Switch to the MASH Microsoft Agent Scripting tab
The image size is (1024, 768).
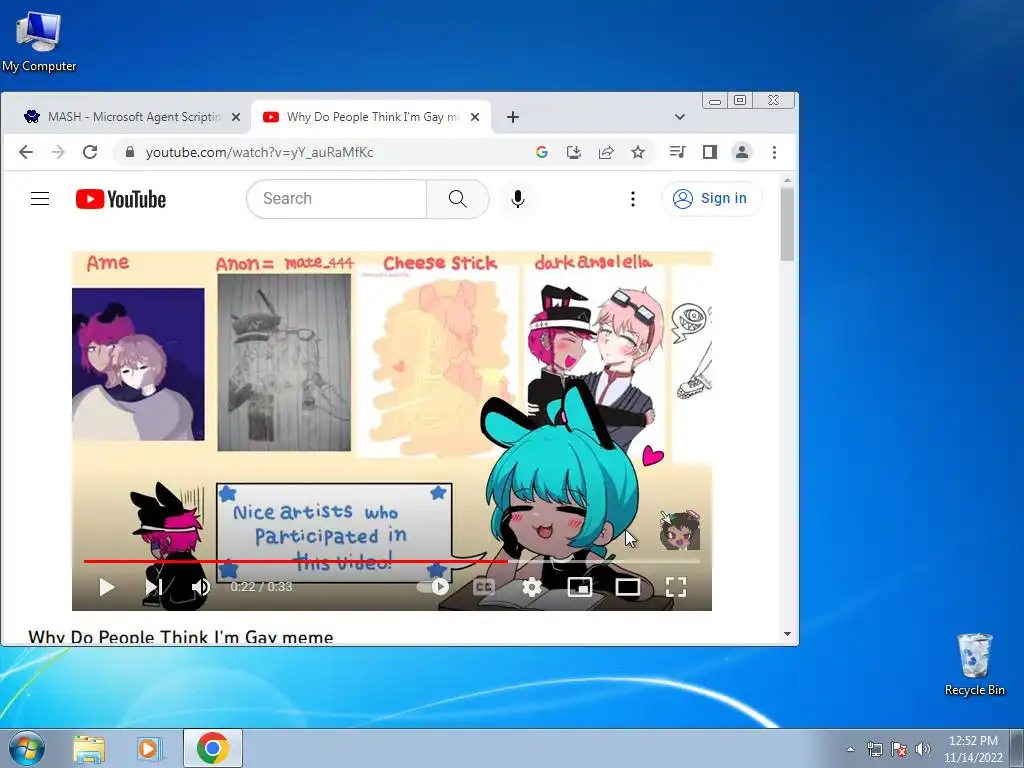tap(133, 117)
